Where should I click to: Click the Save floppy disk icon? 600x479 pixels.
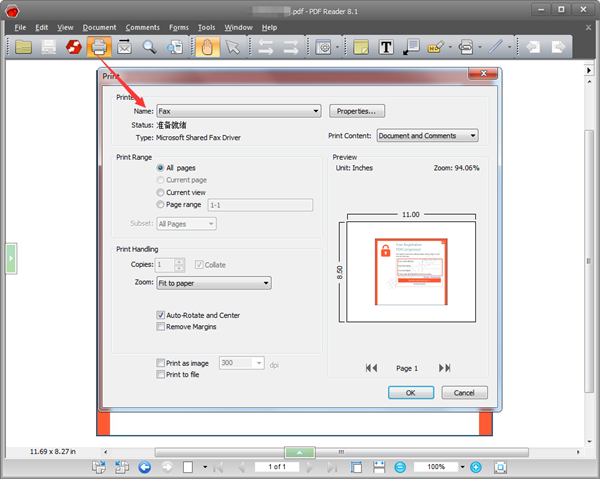49,47
